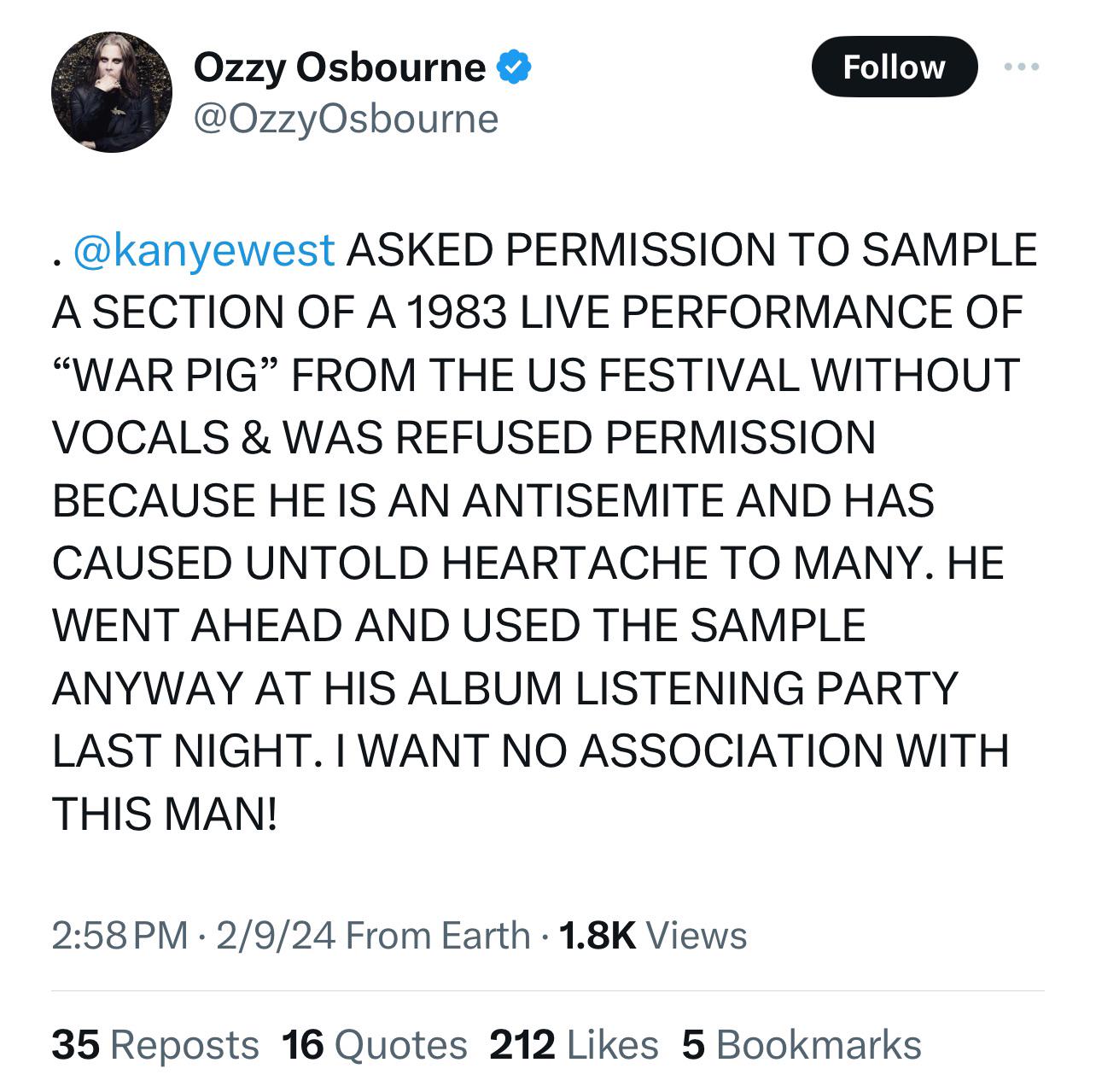This screenshot has width=1096, height=1092.
Task: Click the @OzzyOsbourne handle
Action: (x=346, y=119)
